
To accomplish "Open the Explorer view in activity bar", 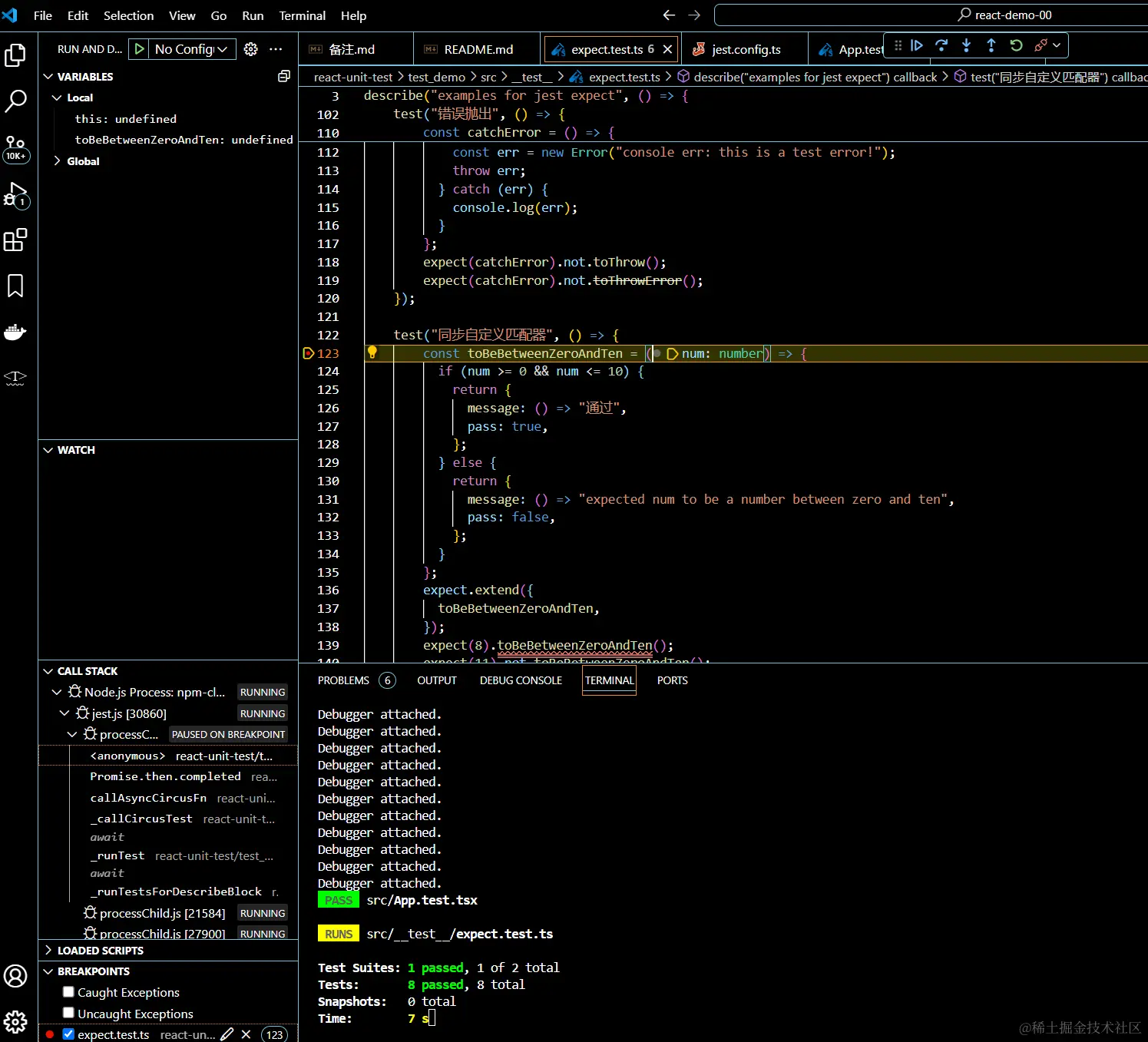I will pyautogui.click(x=15, y=55).
